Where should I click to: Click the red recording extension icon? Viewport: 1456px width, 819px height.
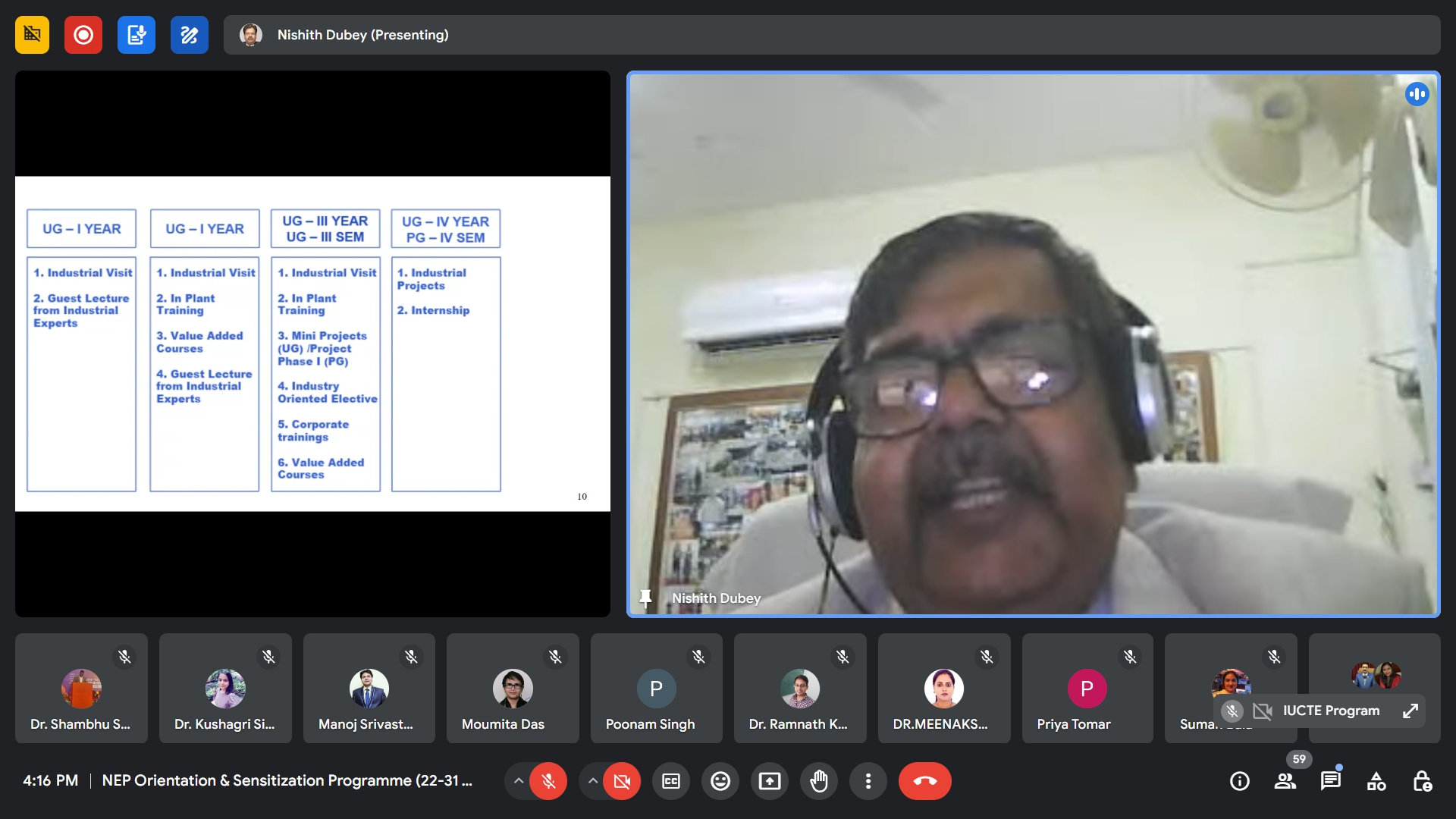[83, 35]
